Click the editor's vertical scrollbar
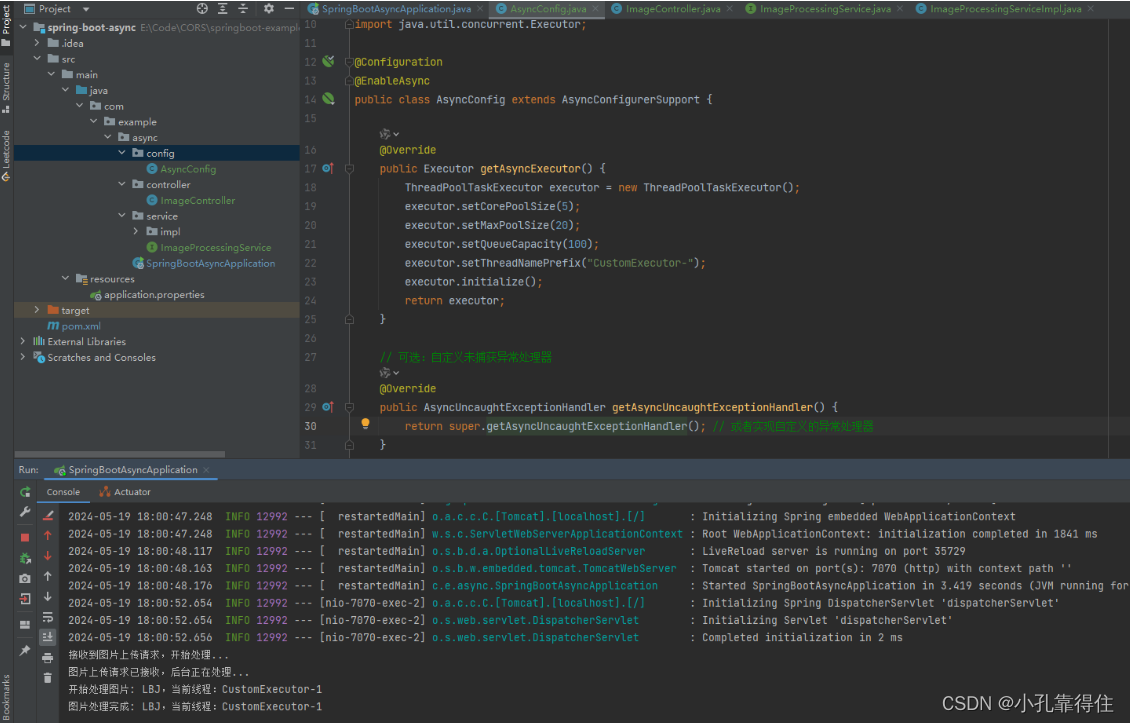Viewport: 1130px width, 723px height. click(x=1122, y=200)
